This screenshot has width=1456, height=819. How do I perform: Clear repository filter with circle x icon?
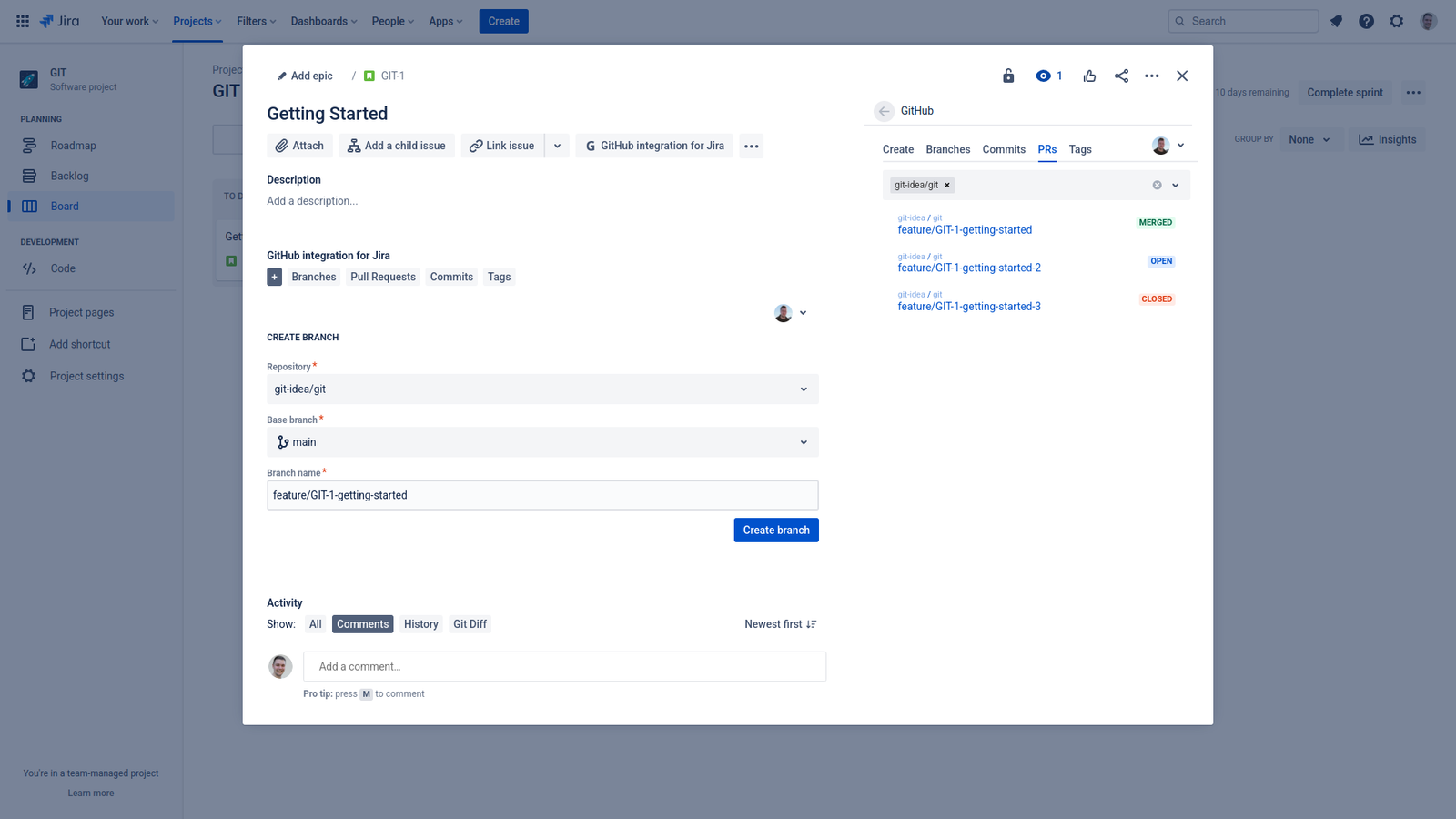(1157, 185)
